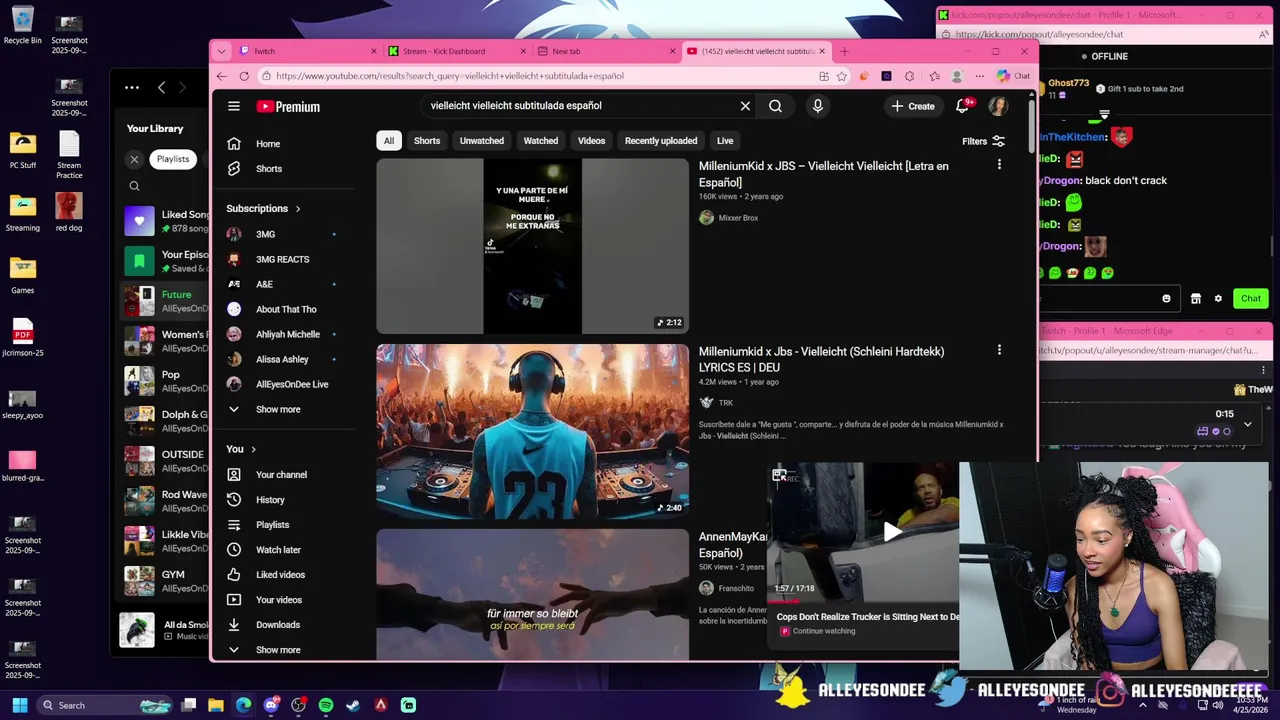Click the YouTube search magnifier button
The width and height of the screenshot is (1280, 720).
pyautogui.click(x=775, y=106)
